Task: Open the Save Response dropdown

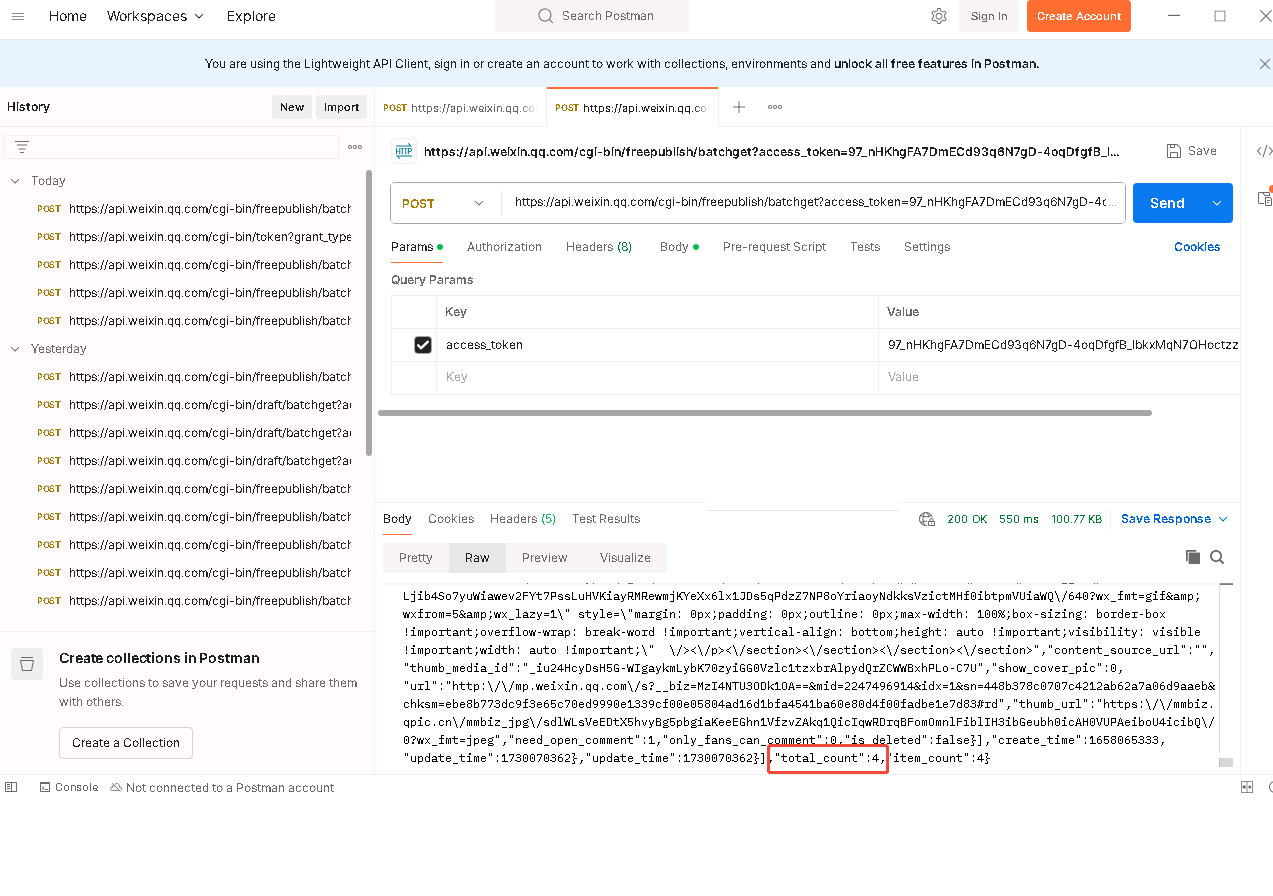Action: pyautogui.click(x=1174, y=519)
